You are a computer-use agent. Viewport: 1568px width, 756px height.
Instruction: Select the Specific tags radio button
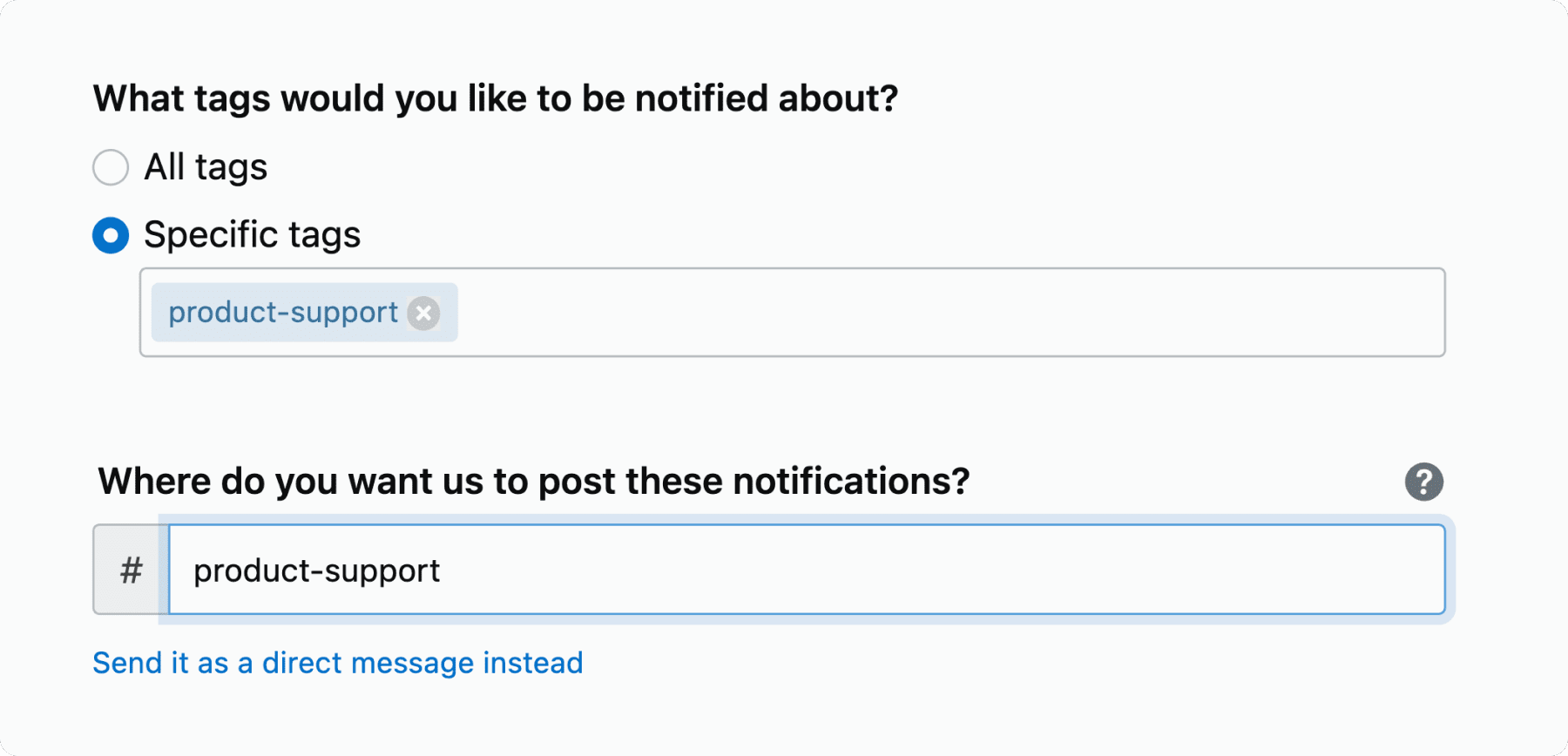tap(111, 235)
